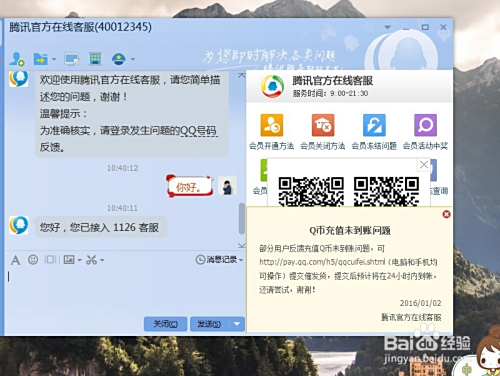Click the blue police cap report icon
Viewport: 500px width, 376px height.
coord(119,59)
